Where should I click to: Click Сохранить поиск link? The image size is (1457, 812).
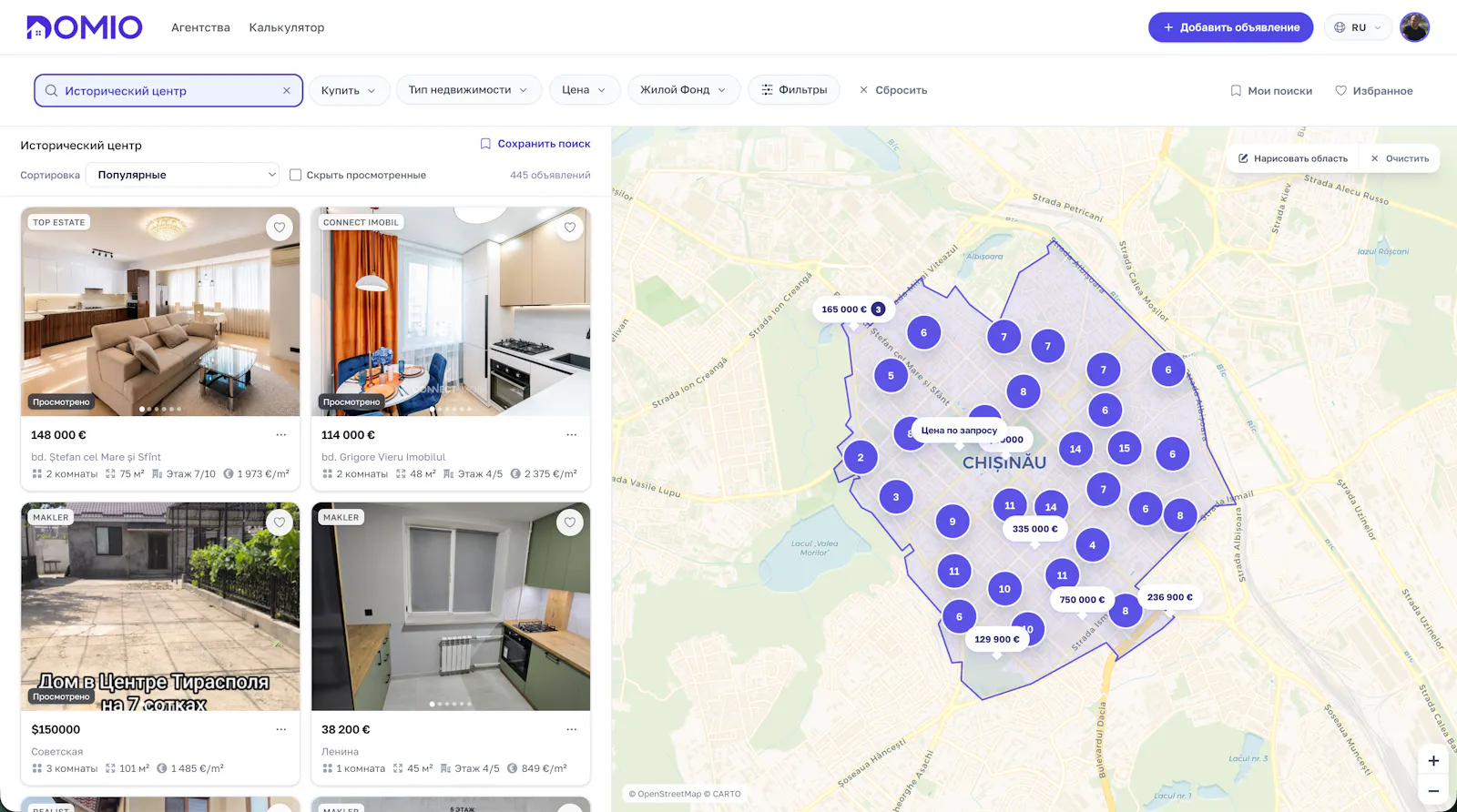pos(535,144)
